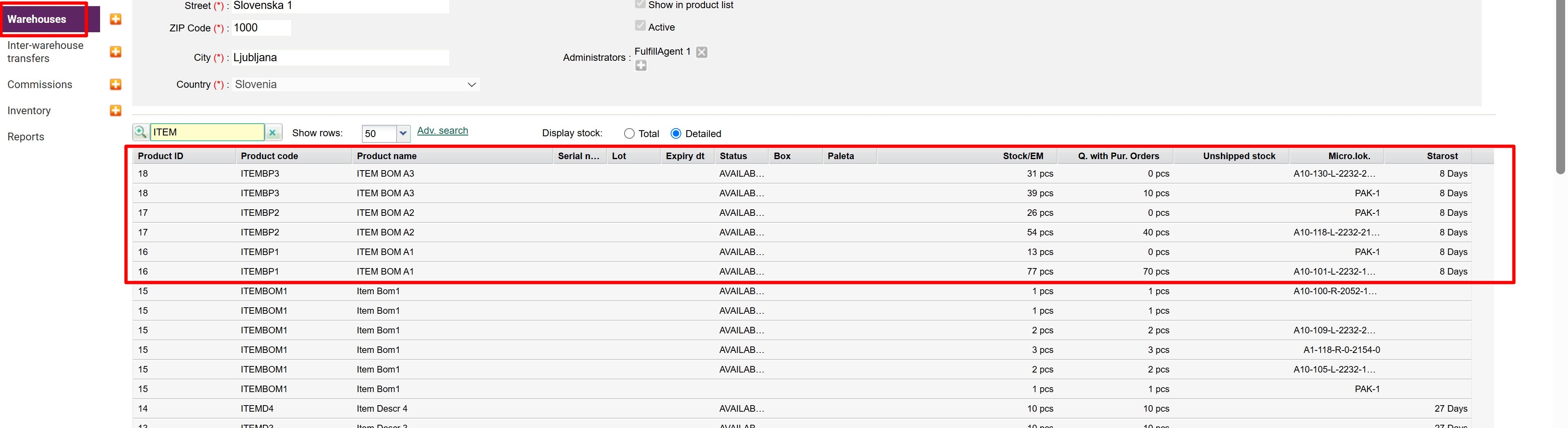Select row with micro location A10-130-L-2232-2…

802,174
